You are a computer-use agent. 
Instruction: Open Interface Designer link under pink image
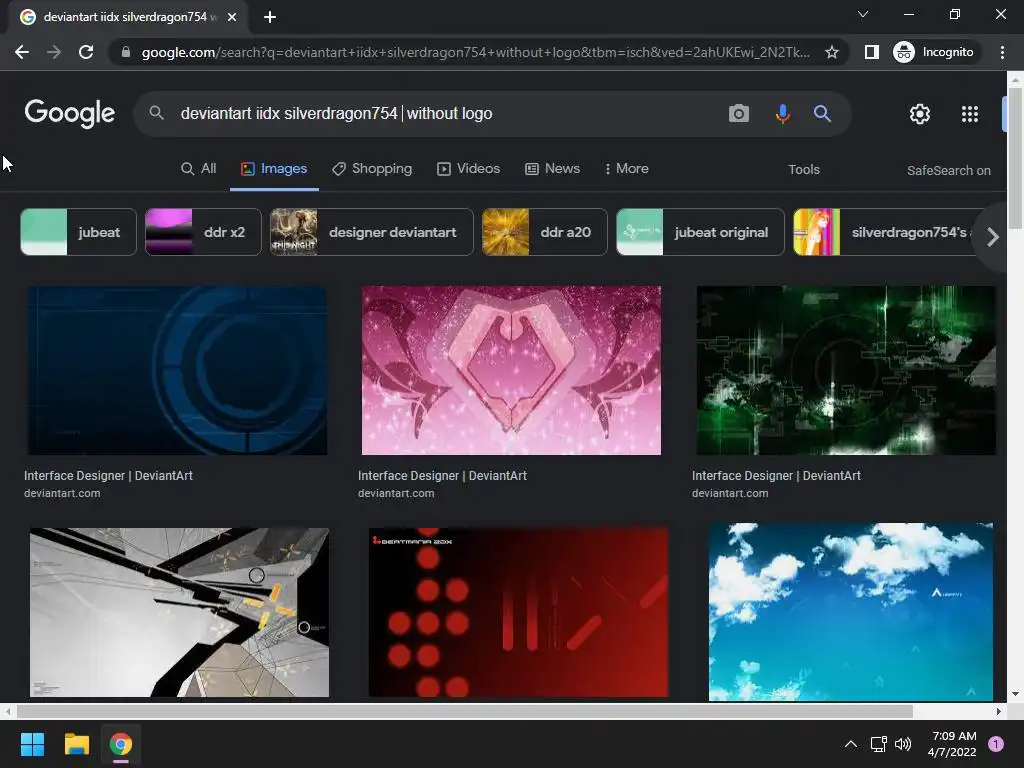[x=442, y=475]
